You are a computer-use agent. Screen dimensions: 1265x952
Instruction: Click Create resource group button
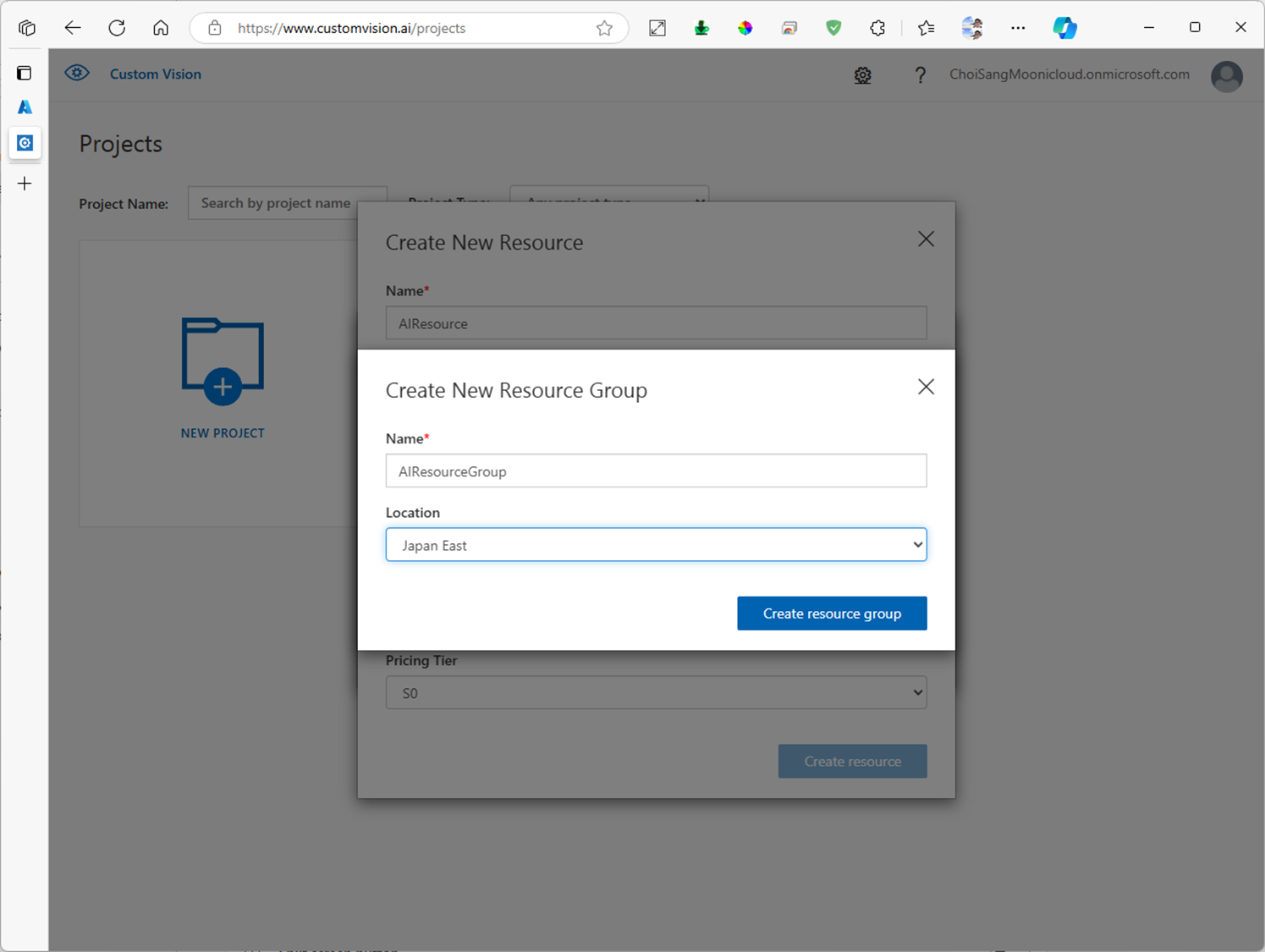point(832,614)
